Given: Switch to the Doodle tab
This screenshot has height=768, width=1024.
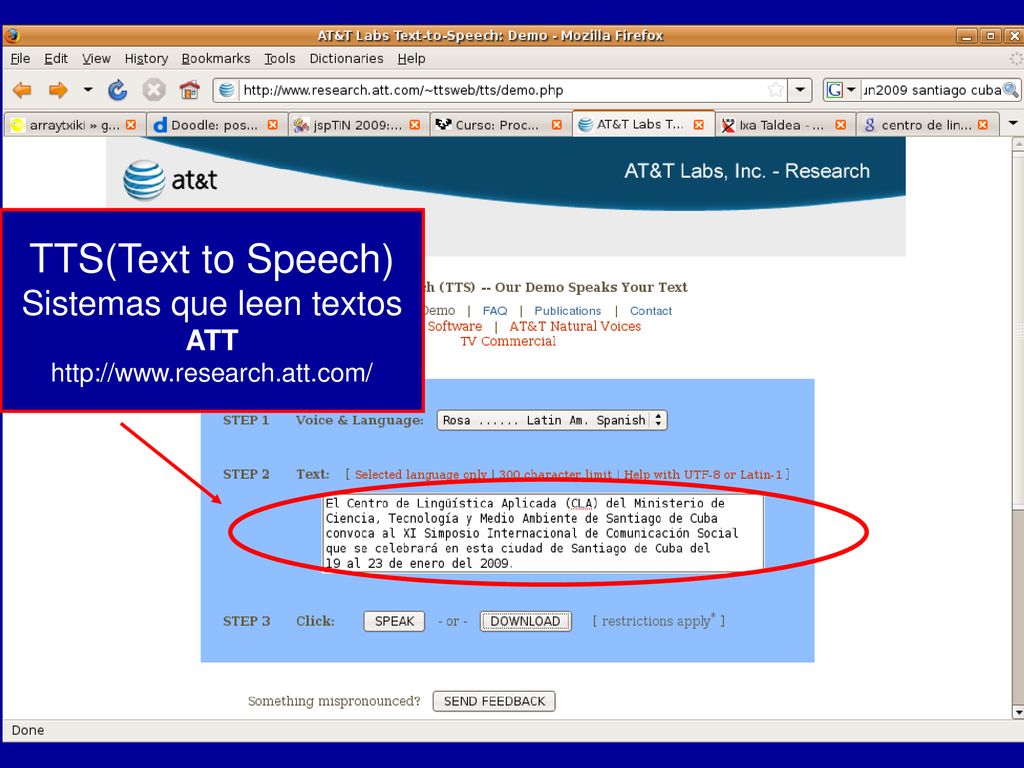Looking at the screenshot, I should click(x=216, y=124).
